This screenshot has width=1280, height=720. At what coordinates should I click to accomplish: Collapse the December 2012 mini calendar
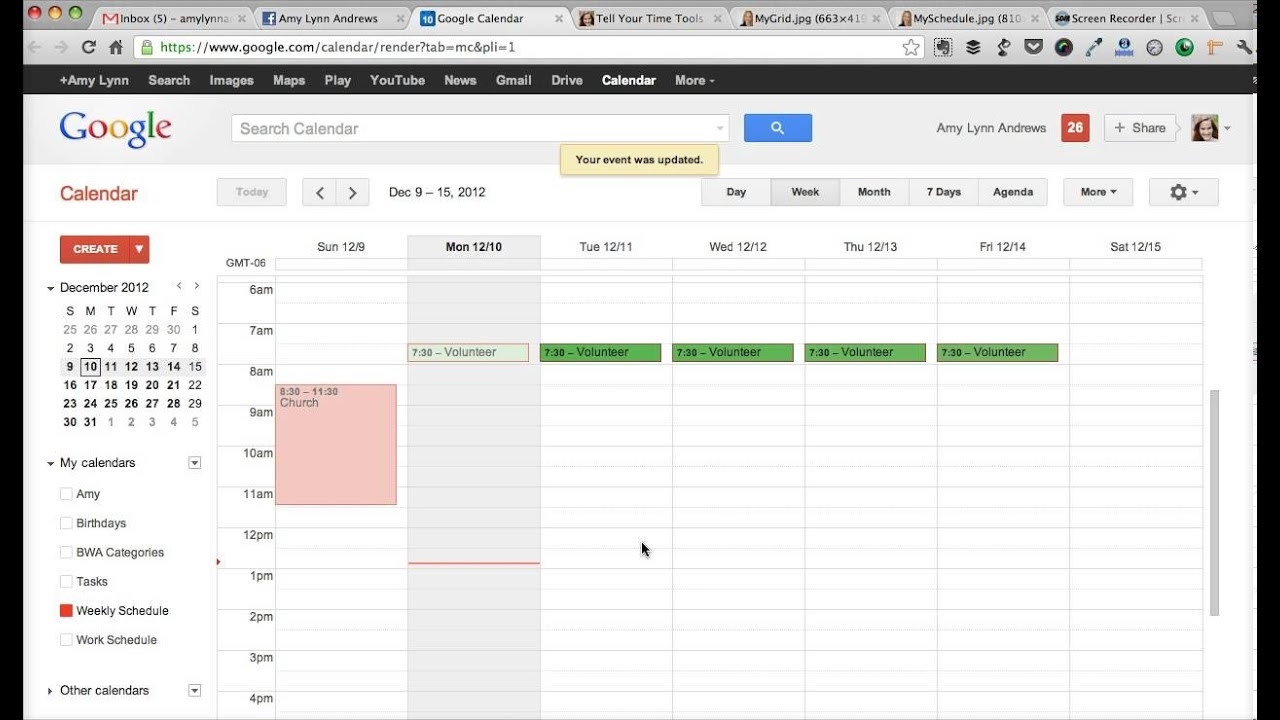coord(51,288)
